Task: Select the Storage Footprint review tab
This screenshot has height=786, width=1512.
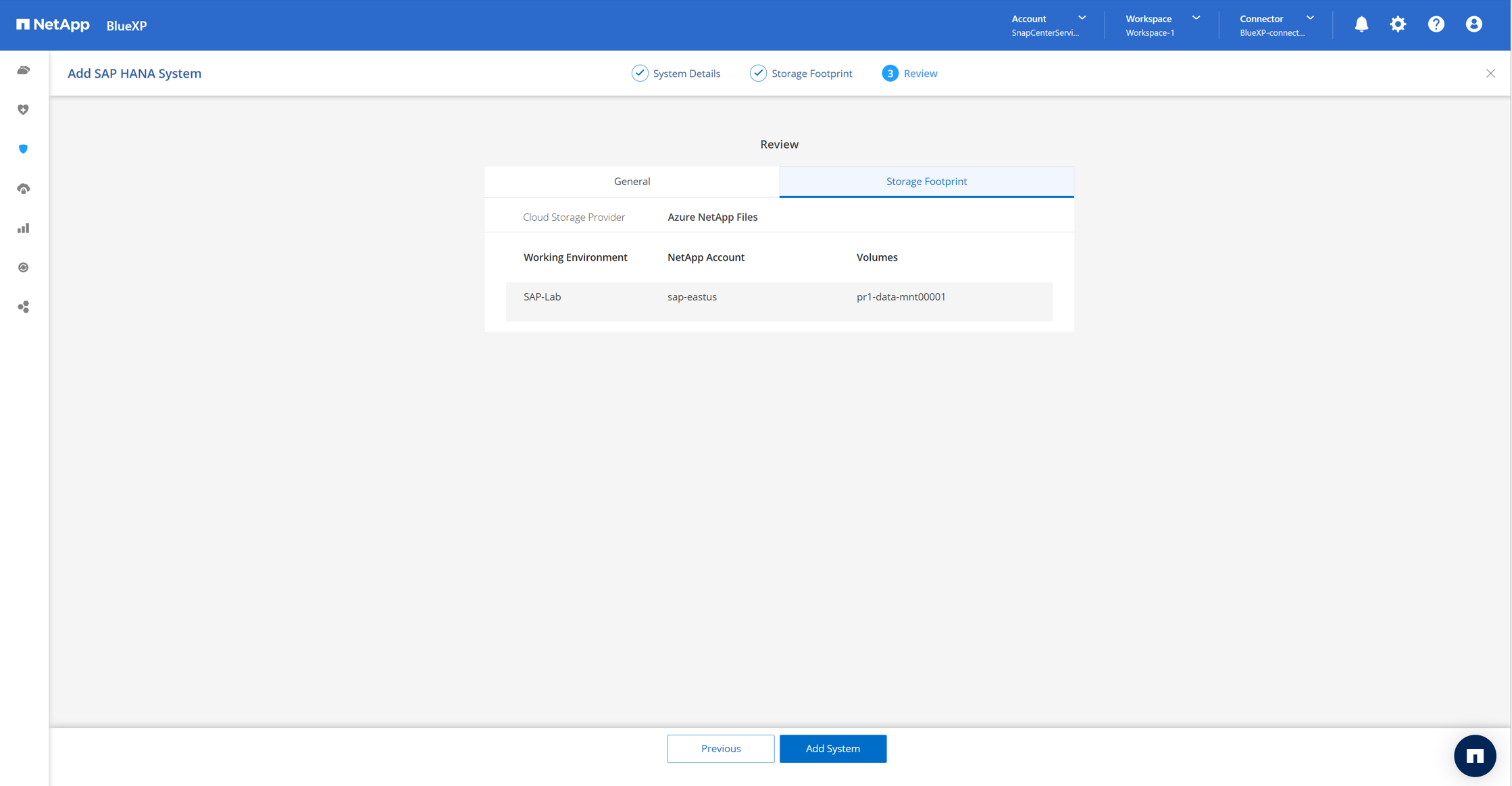Action: tap(926, 181)
